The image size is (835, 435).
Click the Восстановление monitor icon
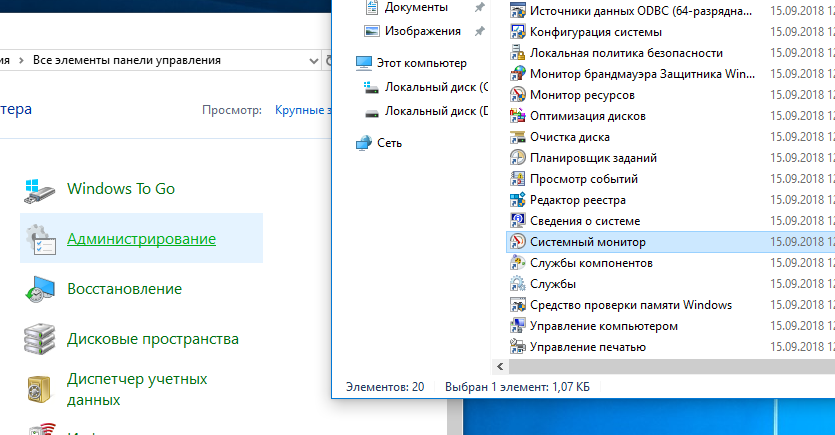click(39, 289)
